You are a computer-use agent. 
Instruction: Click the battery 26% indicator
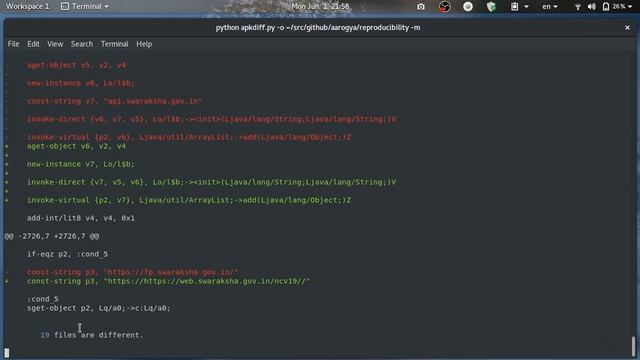click(617, 7)
